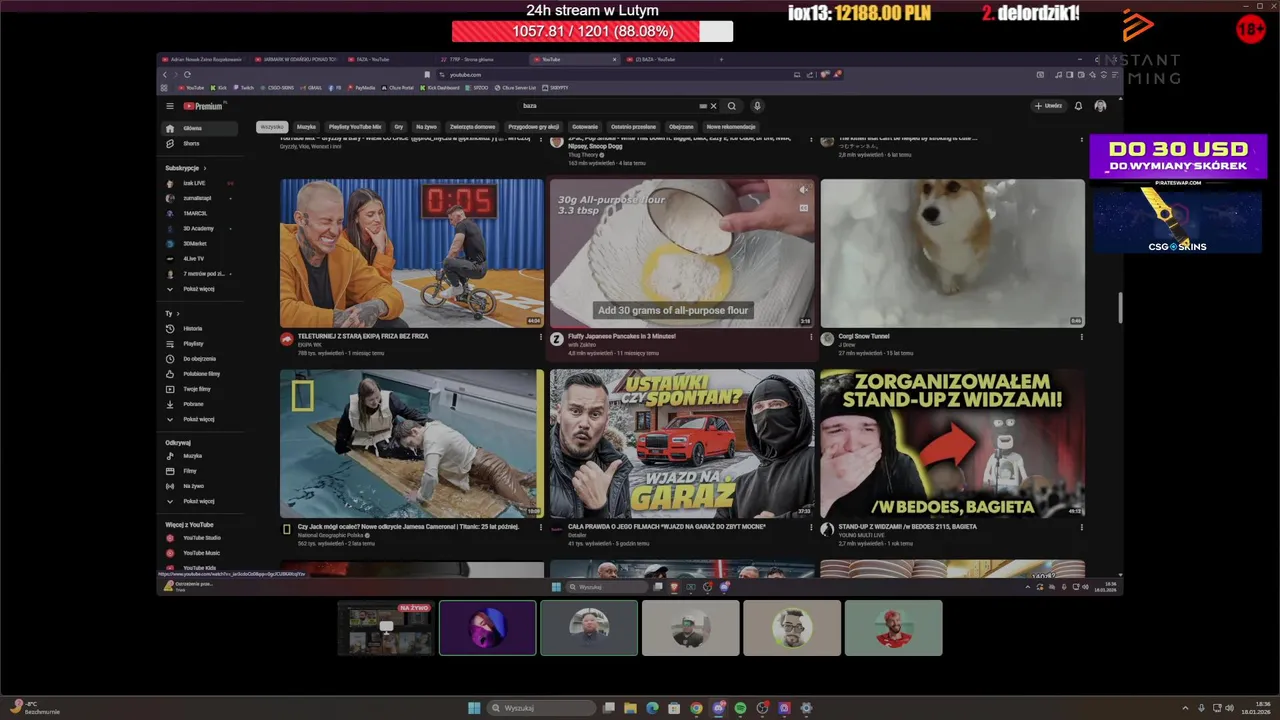The image size is (1280, 720).
Task: Select the Nowe rekomendacje chip
Action: point(731,127)
